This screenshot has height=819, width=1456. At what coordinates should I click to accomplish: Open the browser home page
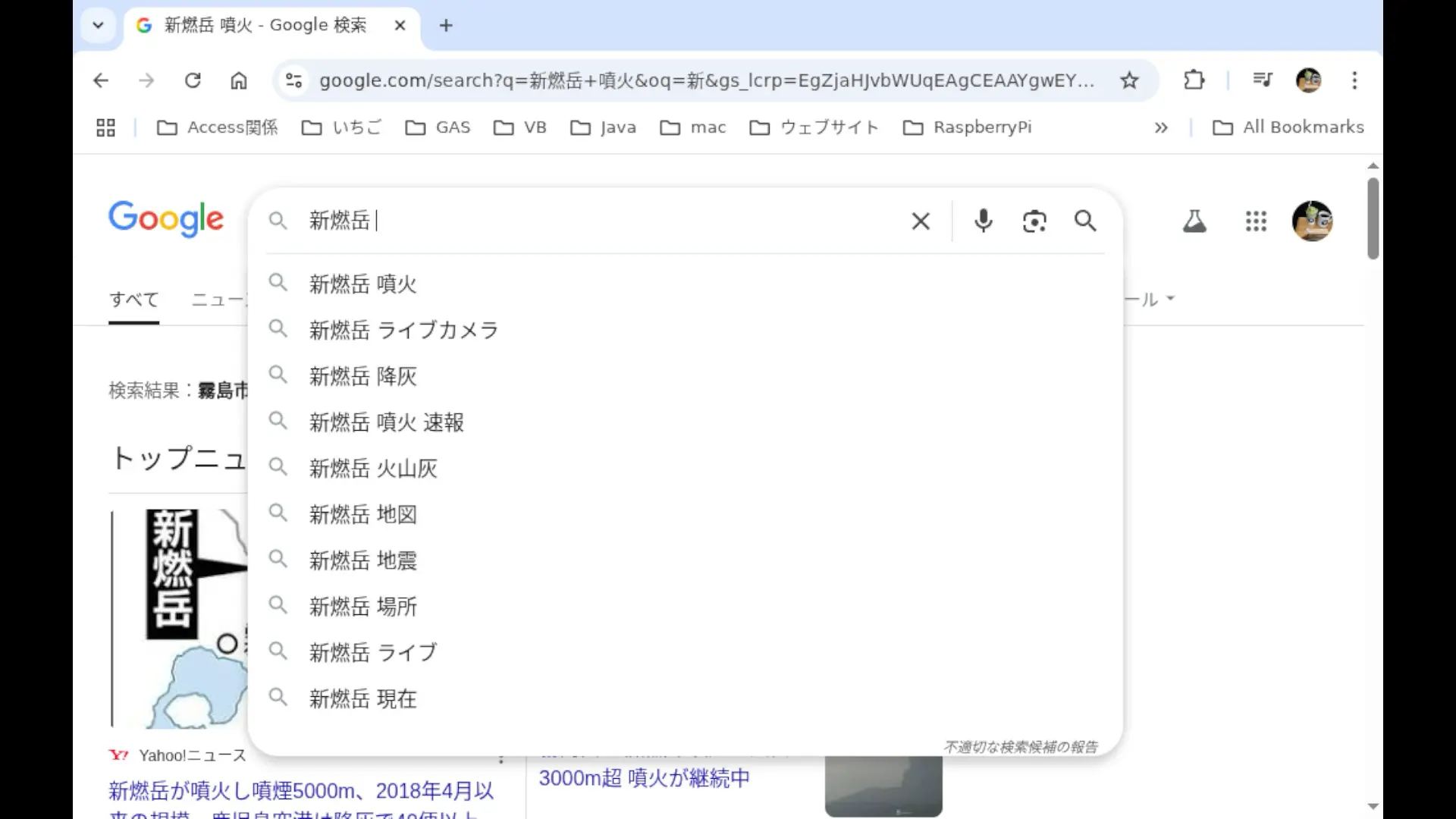[239, 80]
